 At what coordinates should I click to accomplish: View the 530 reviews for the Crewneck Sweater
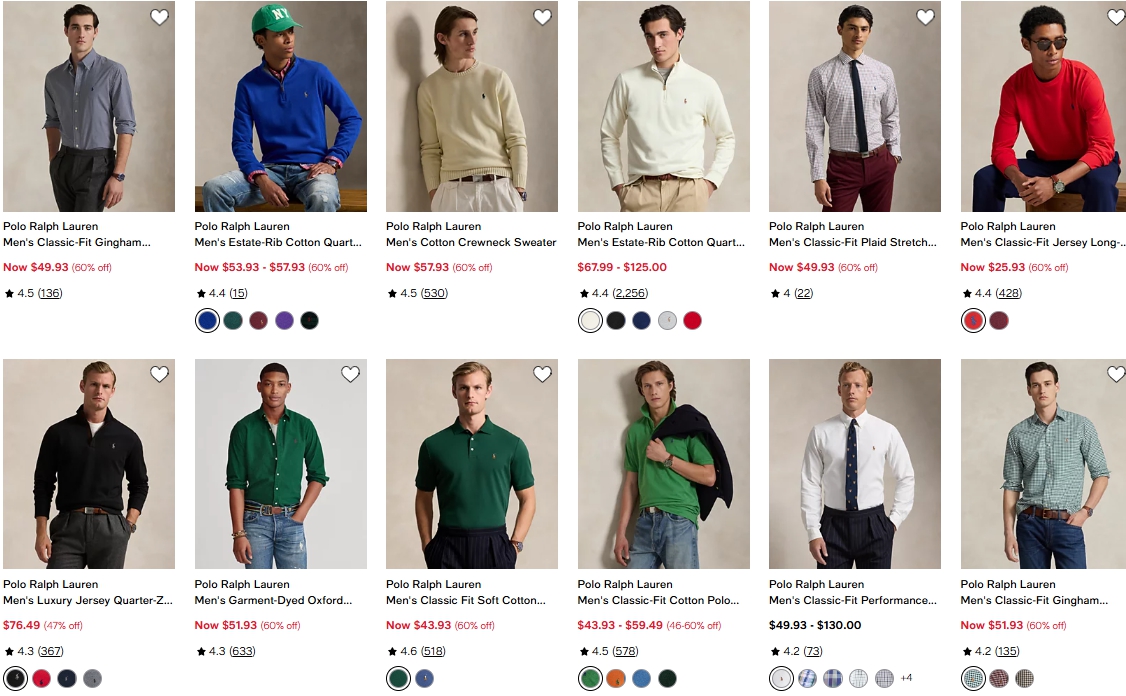(x=434, y=293)
